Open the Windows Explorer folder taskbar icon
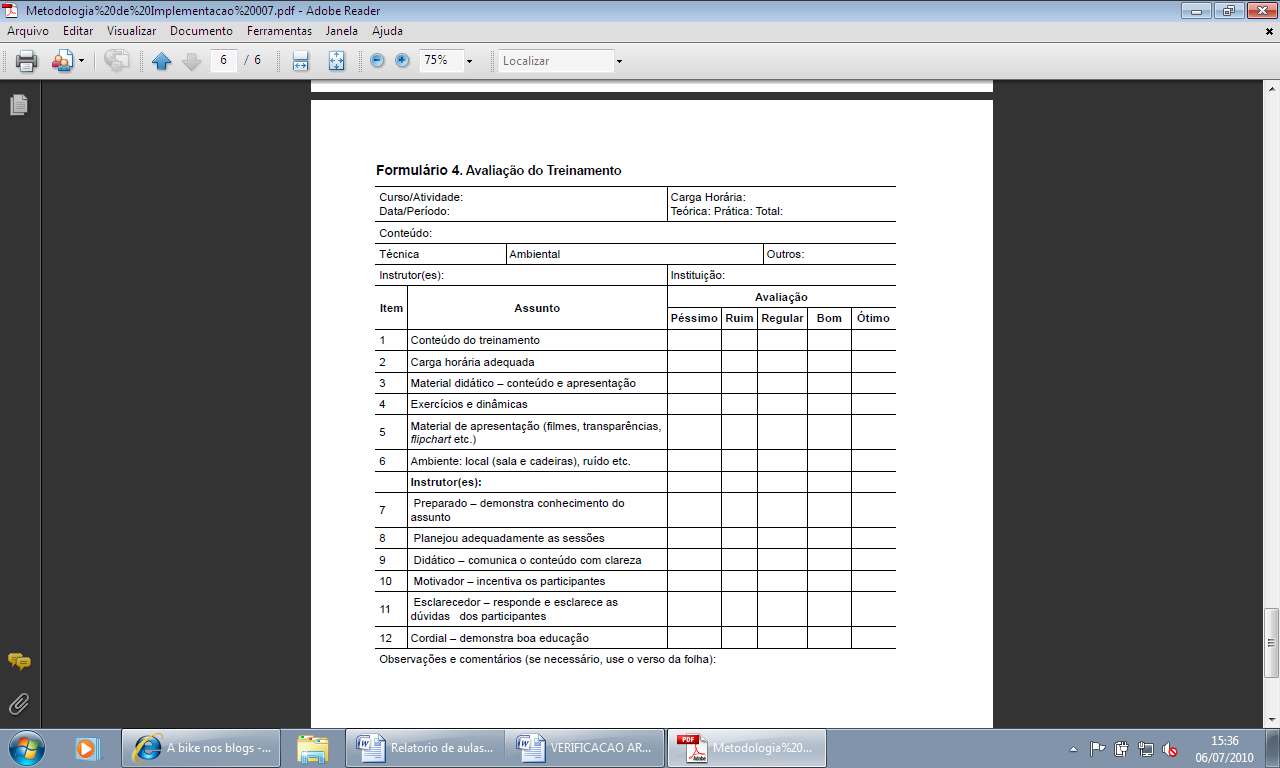Viewport: 1280px width, 768px height. pos(313,747)
